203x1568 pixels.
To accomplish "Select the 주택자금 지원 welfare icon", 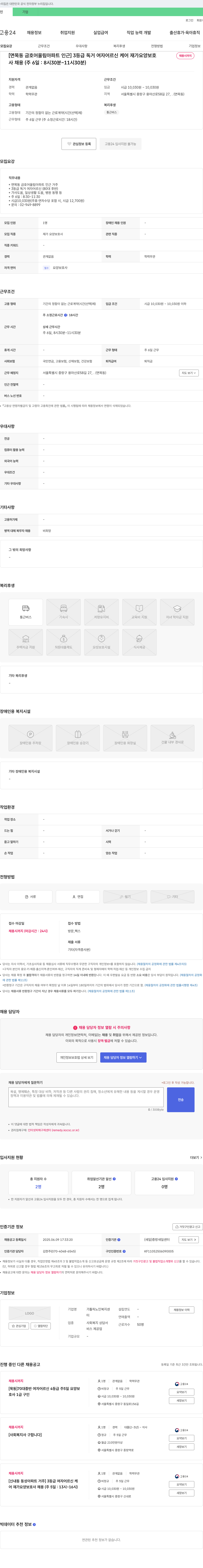I will 26,642.
